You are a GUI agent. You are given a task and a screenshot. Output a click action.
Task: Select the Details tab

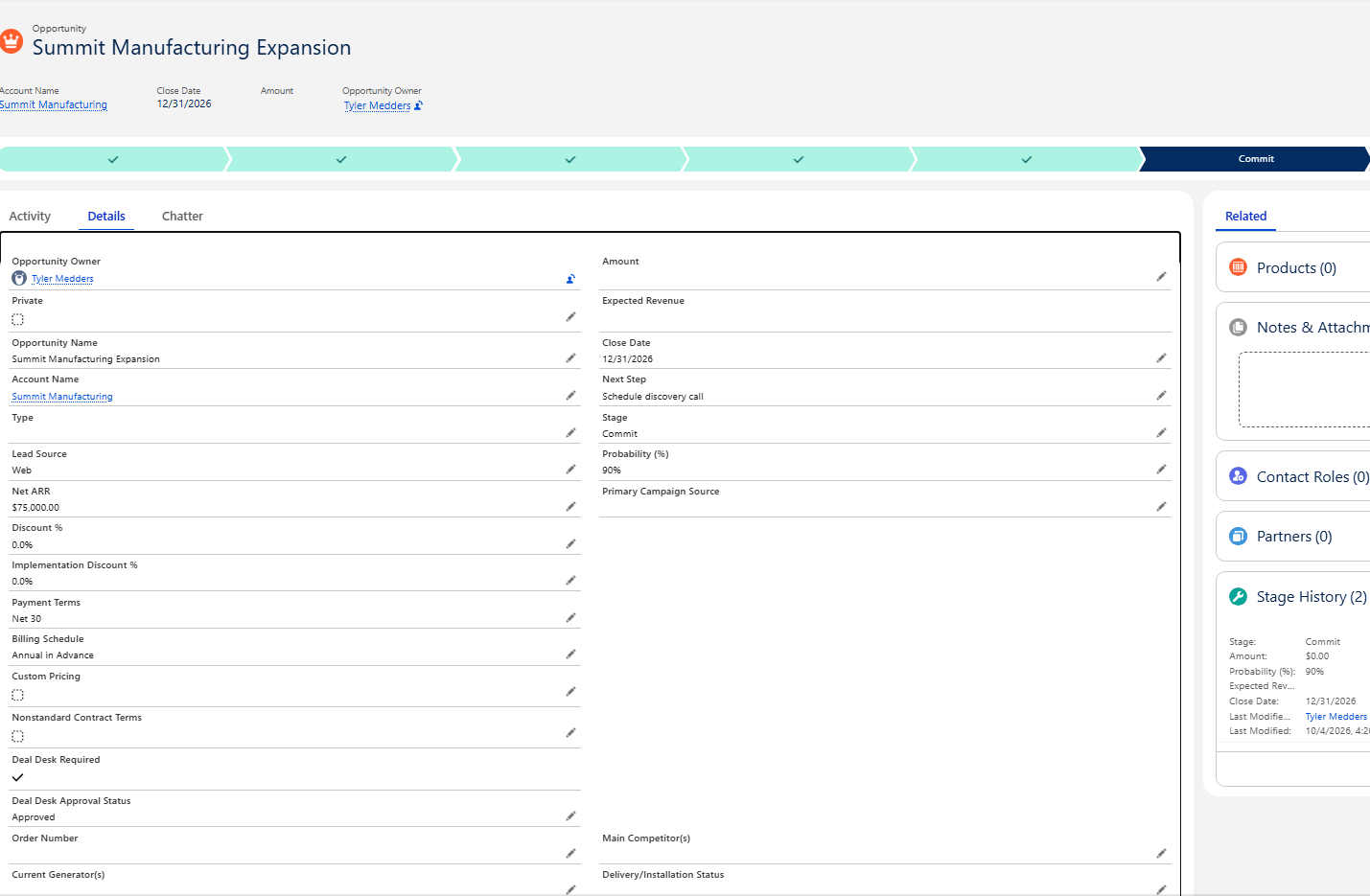pos(106,216)
